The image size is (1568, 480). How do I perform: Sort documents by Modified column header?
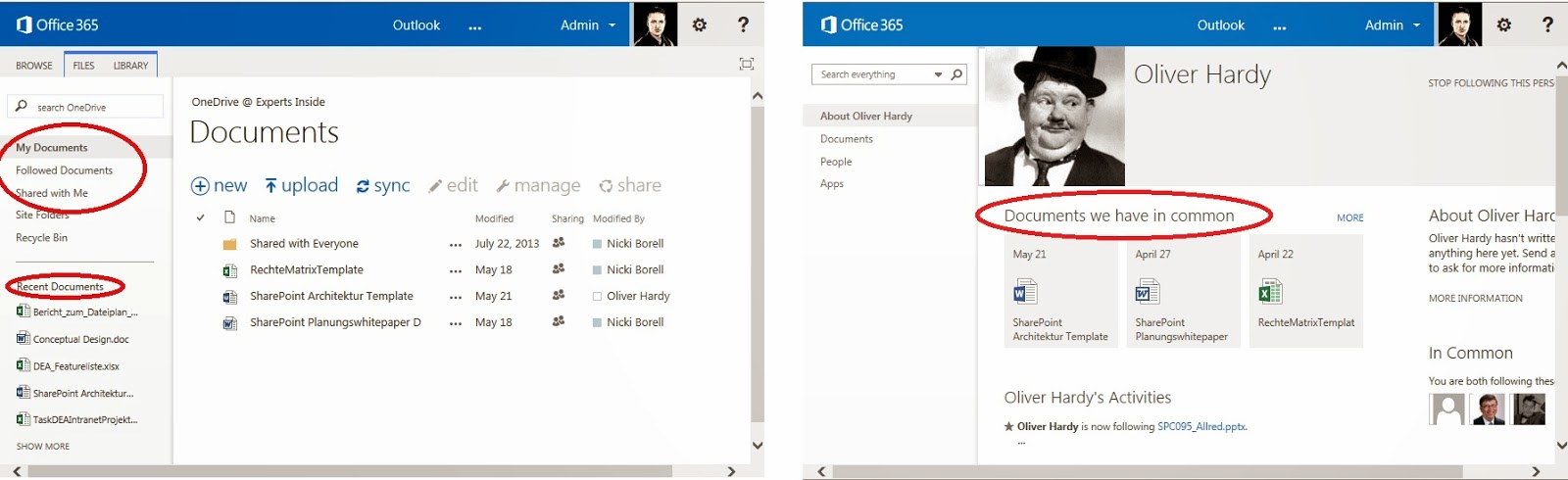[494, 218]
